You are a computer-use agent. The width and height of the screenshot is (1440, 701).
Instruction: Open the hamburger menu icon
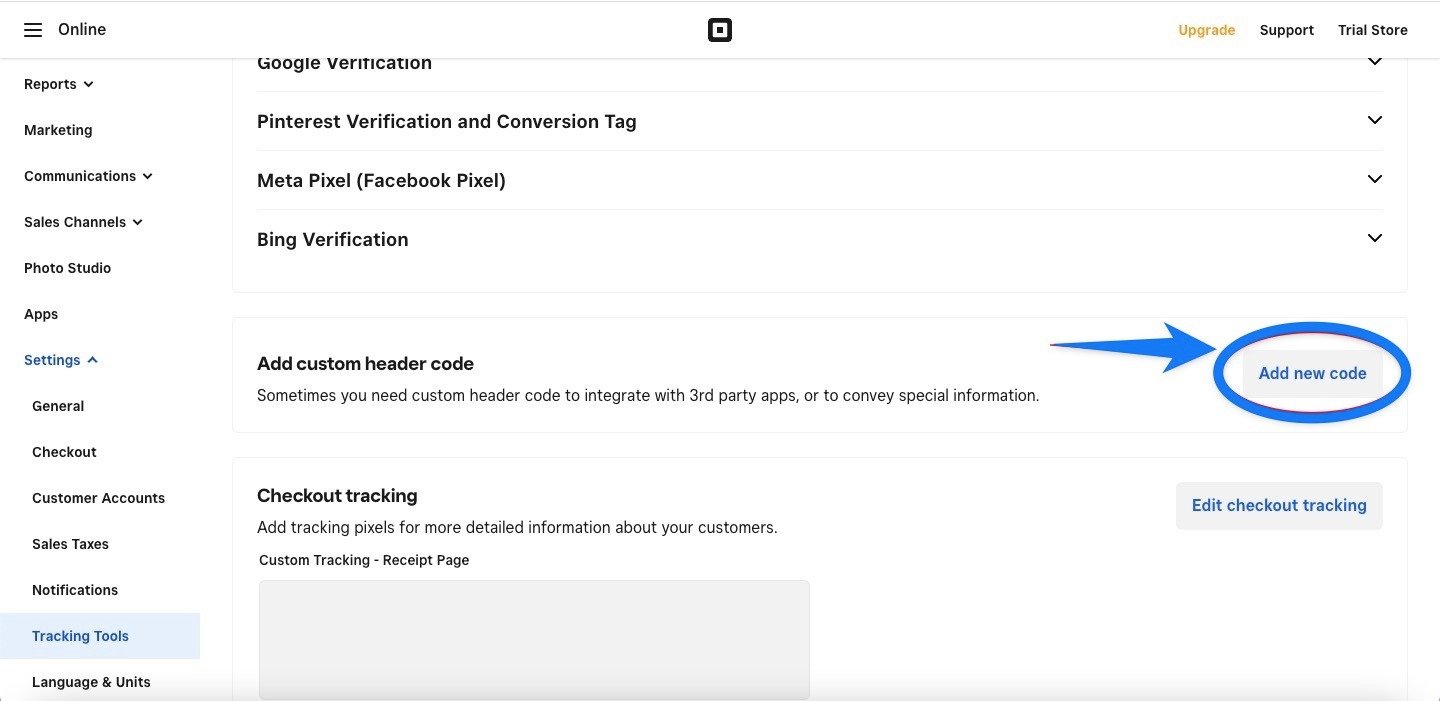pyautogui.click(x=33, y=30)
